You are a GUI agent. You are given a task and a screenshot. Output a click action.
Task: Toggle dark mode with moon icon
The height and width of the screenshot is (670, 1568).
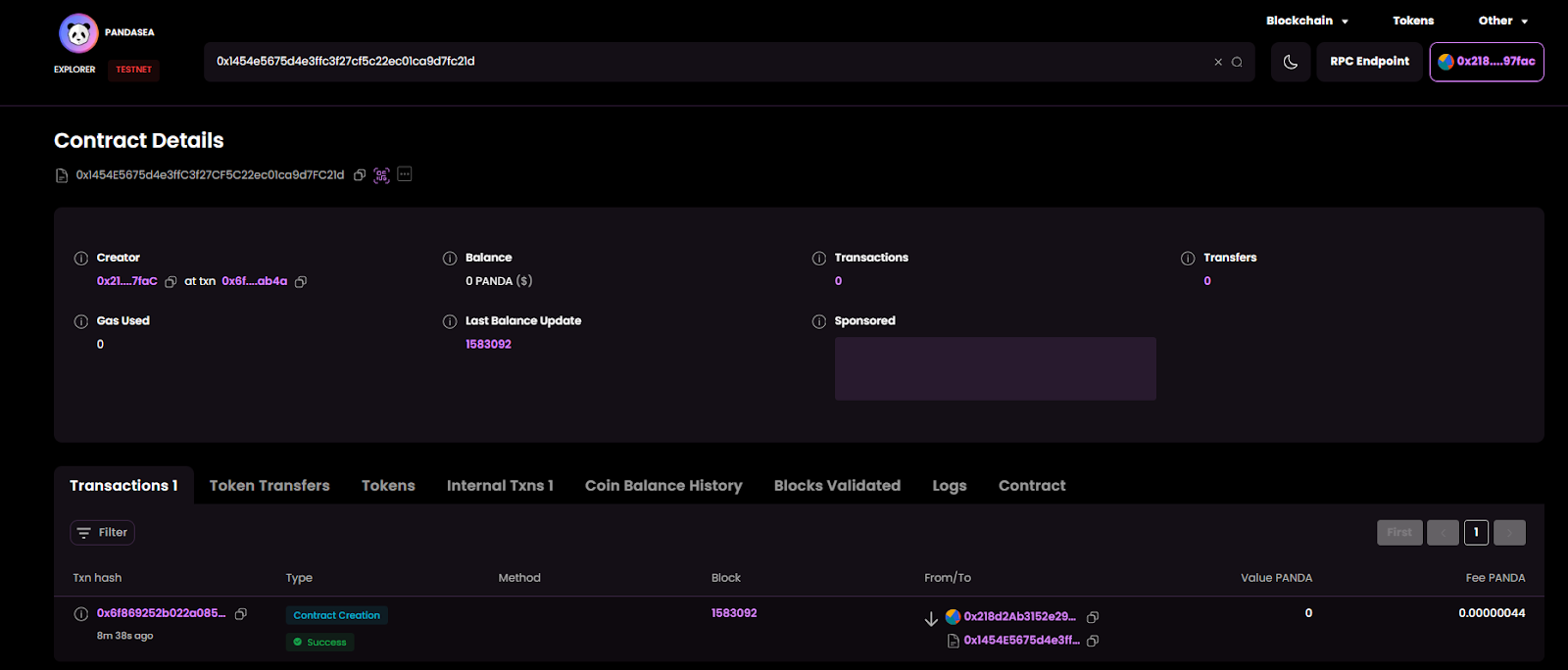click(x=1290, y=62)
